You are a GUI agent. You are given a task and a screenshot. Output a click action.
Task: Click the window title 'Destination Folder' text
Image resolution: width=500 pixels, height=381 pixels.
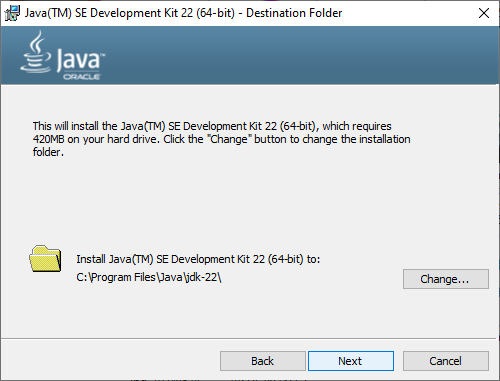click(x=294, y=13)
